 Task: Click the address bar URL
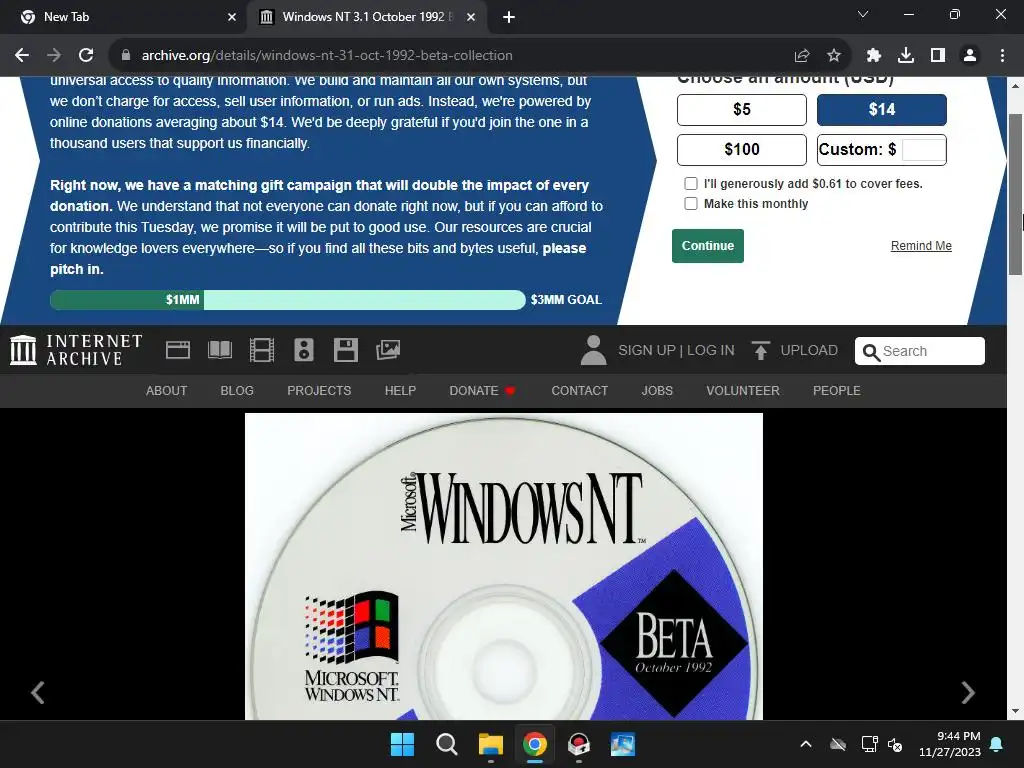coord(327,56)
